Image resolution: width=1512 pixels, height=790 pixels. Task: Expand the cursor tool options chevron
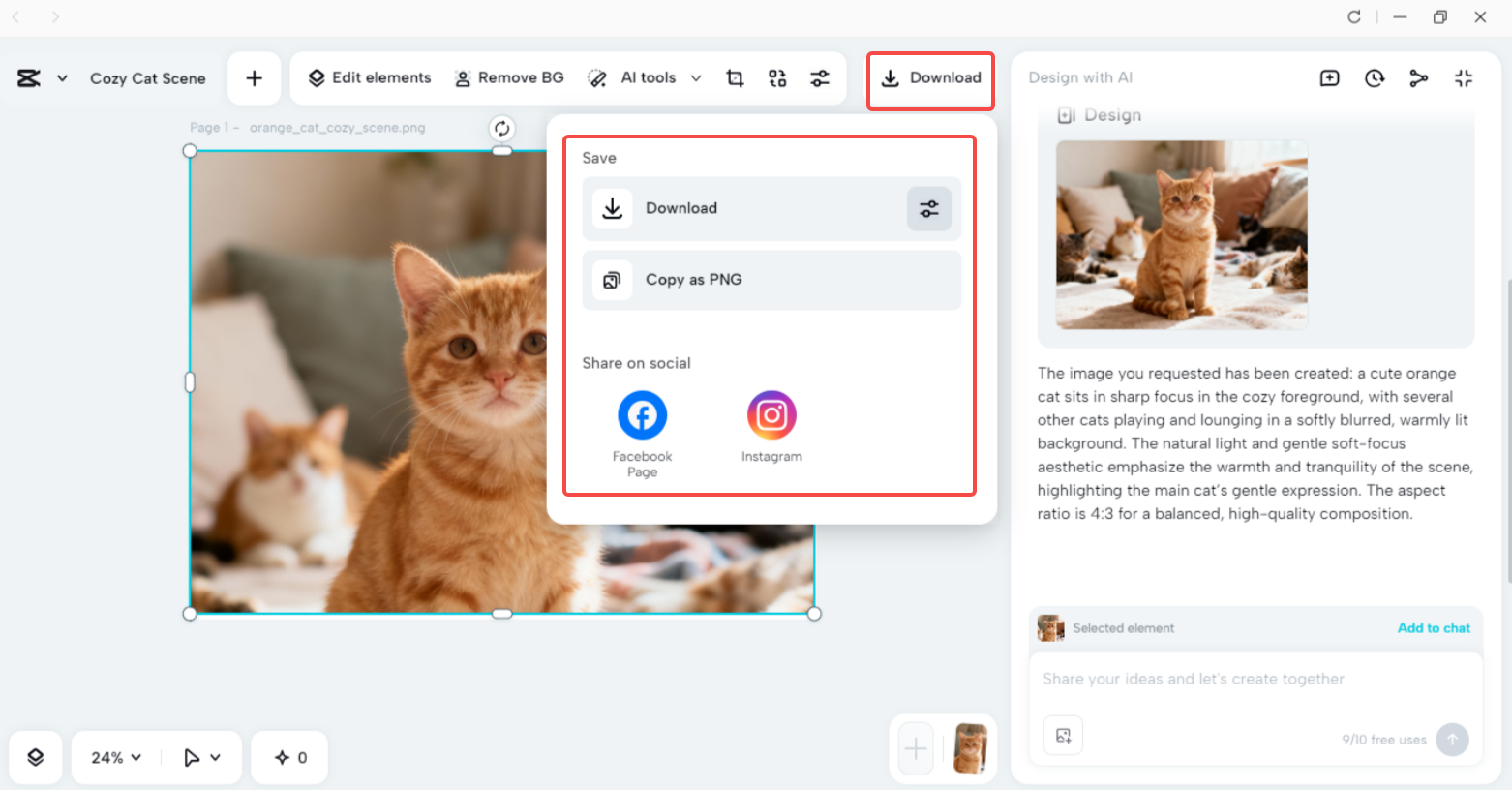tap(215, 758)
